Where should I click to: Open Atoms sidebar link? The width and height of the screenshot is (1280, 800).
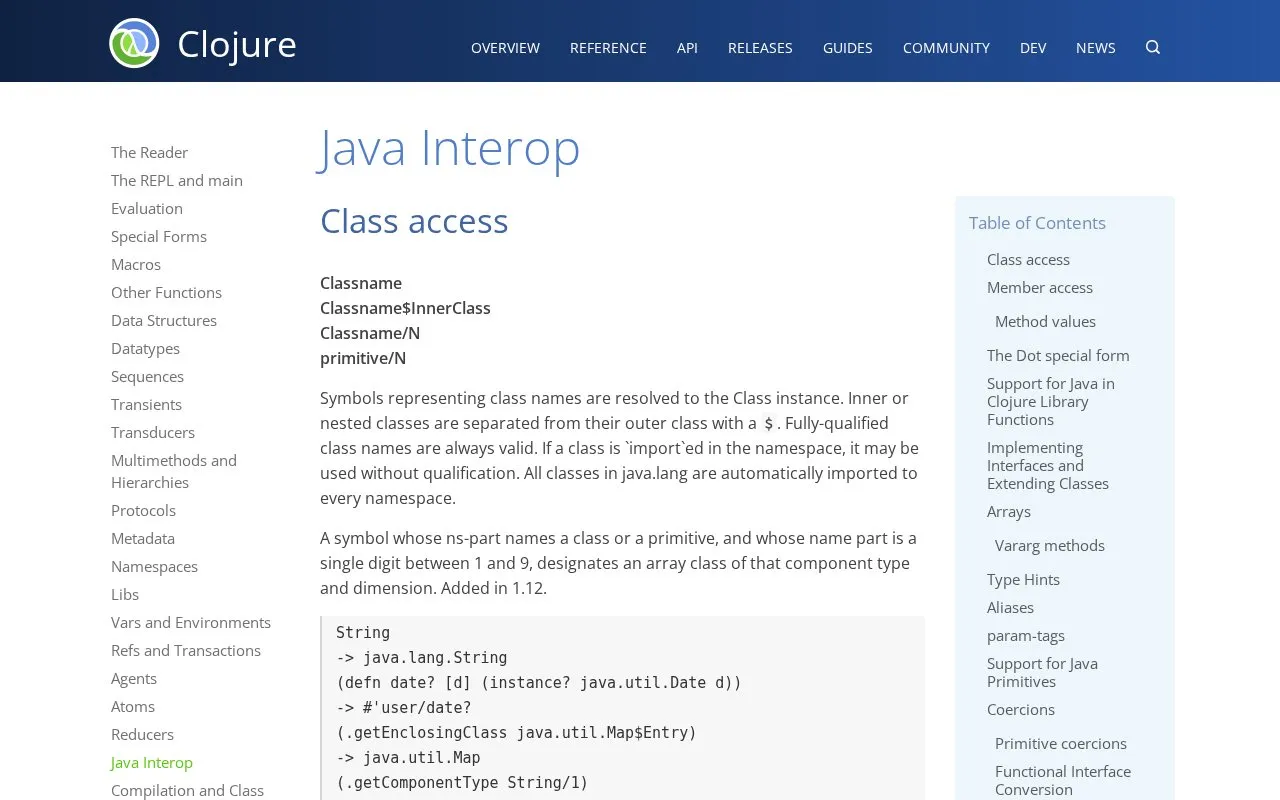click(x=133, y=706)
